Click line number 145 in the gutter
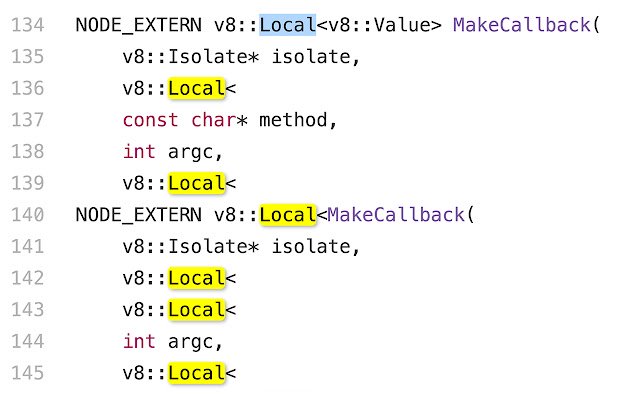640x400 pixels. tap(27, 373)
